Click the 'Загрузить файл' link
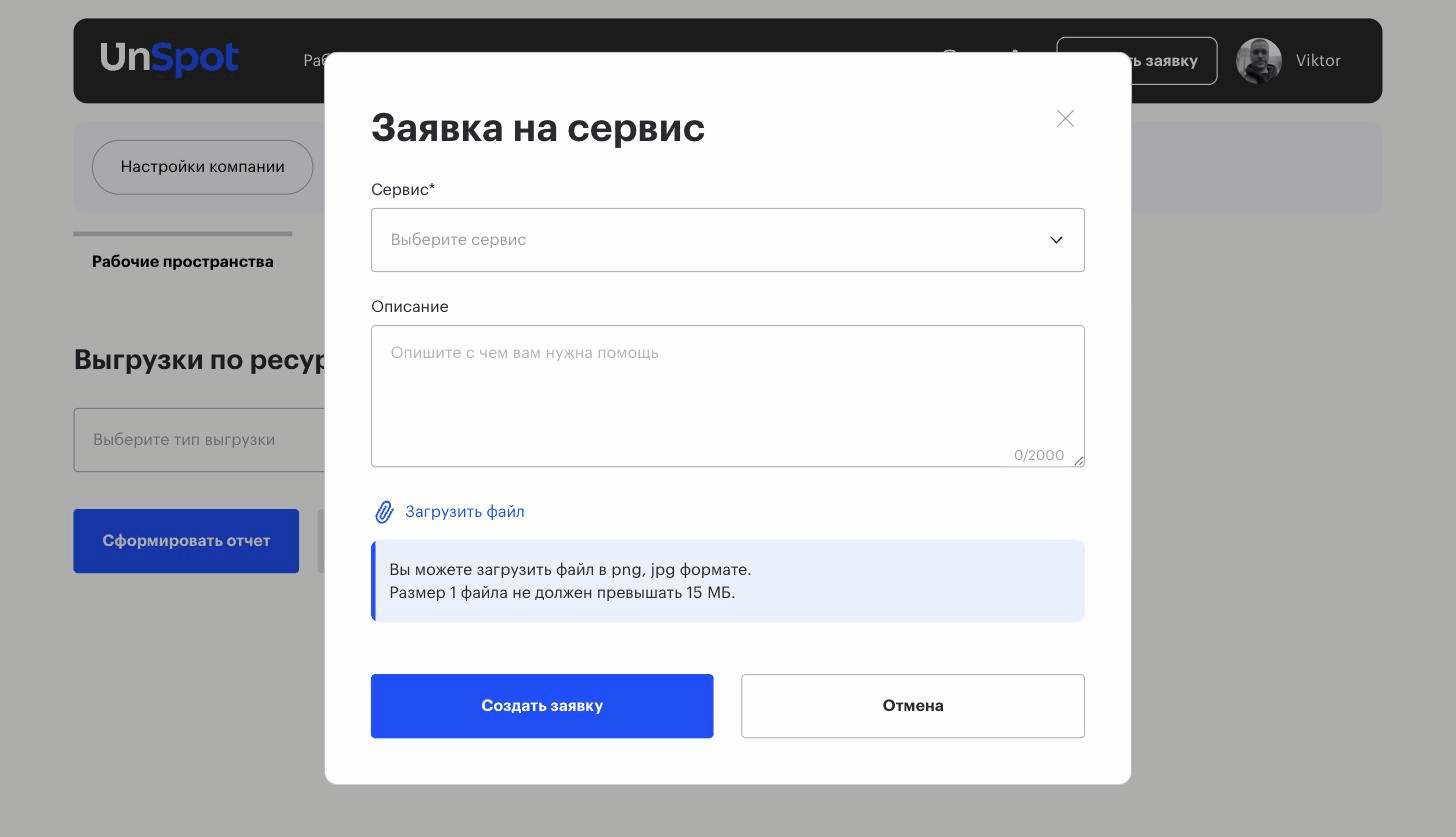 coord(464,512)
